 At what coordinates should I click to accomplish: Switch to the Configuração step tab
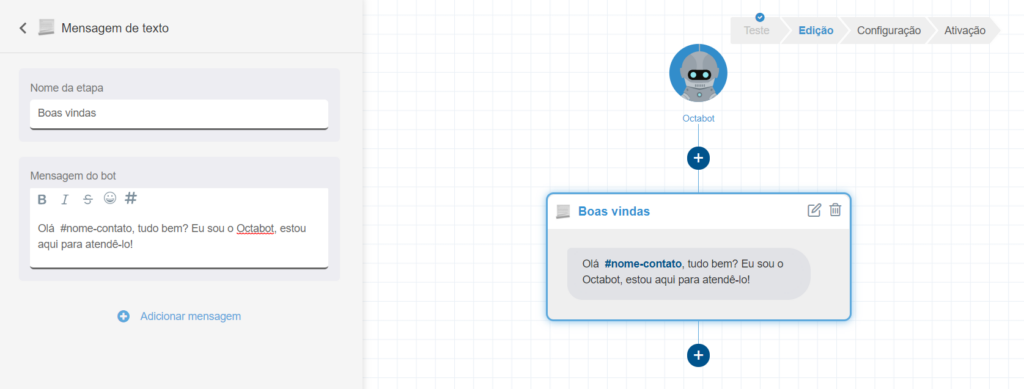889,31
